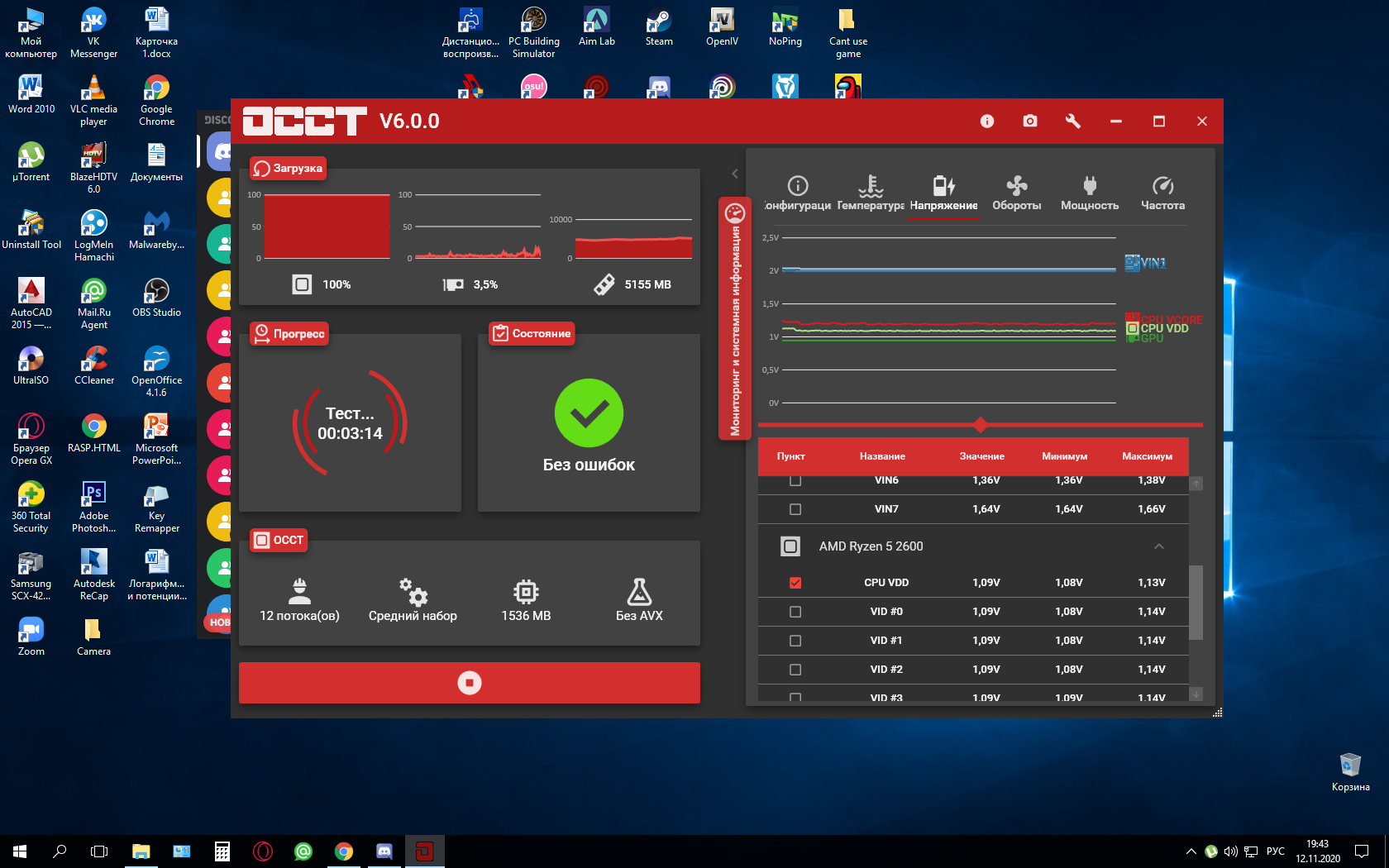Click the red graph/table divider handle
1389x868 pixels.
(x=981, y=425)
